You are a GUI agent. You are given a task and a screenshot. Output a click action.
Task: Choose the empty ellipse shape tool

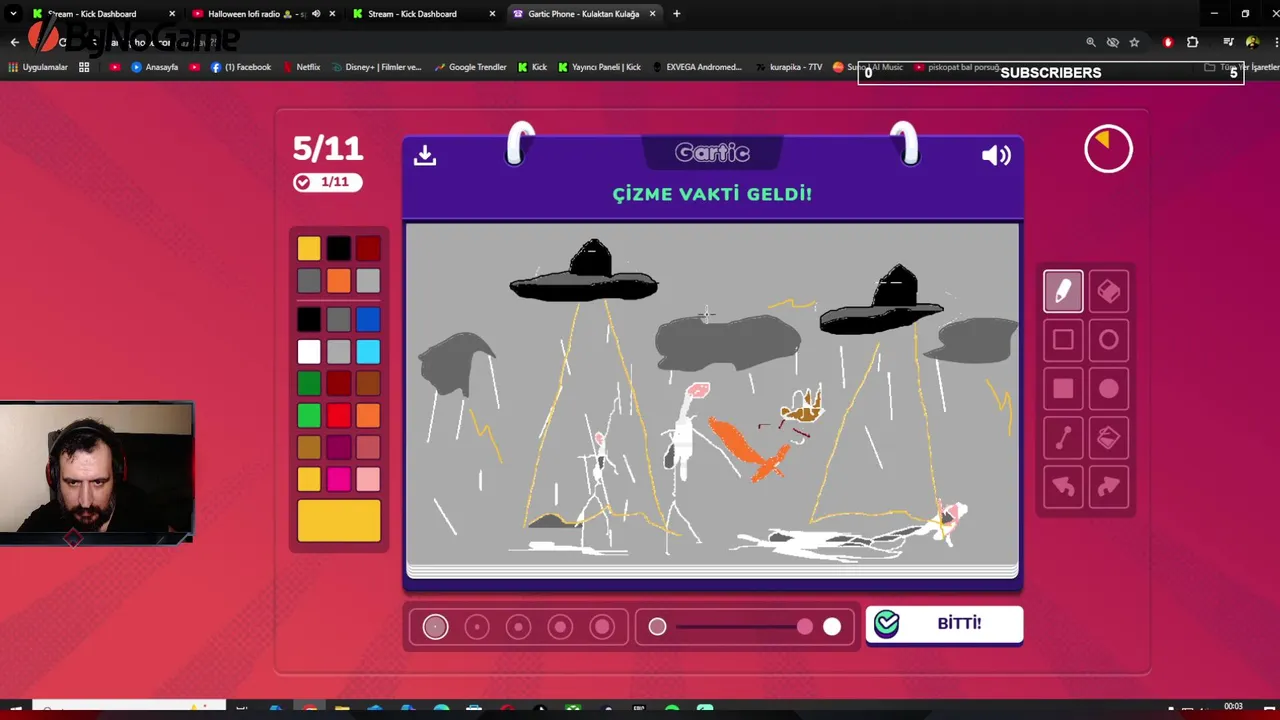click(x=1108, y=340)
